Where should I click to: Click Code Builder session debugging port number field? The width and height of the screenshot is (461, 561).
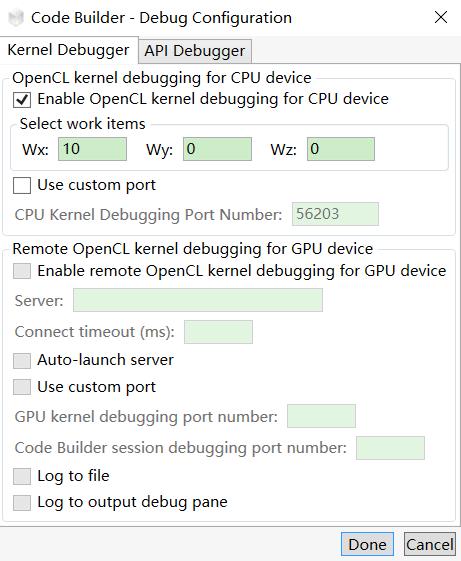[x=390, y=448]
